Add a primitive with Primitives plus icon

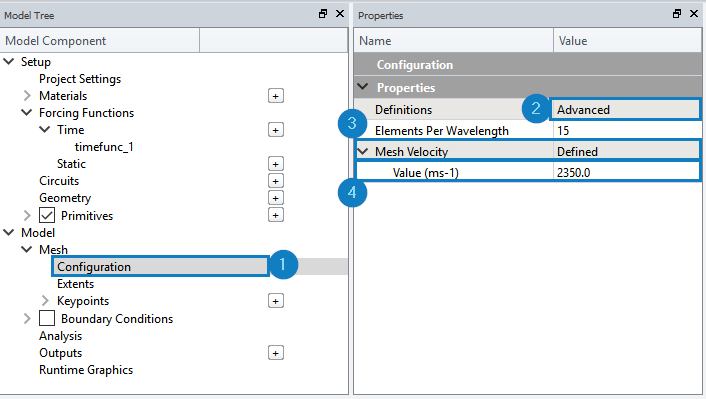[276, 215]
